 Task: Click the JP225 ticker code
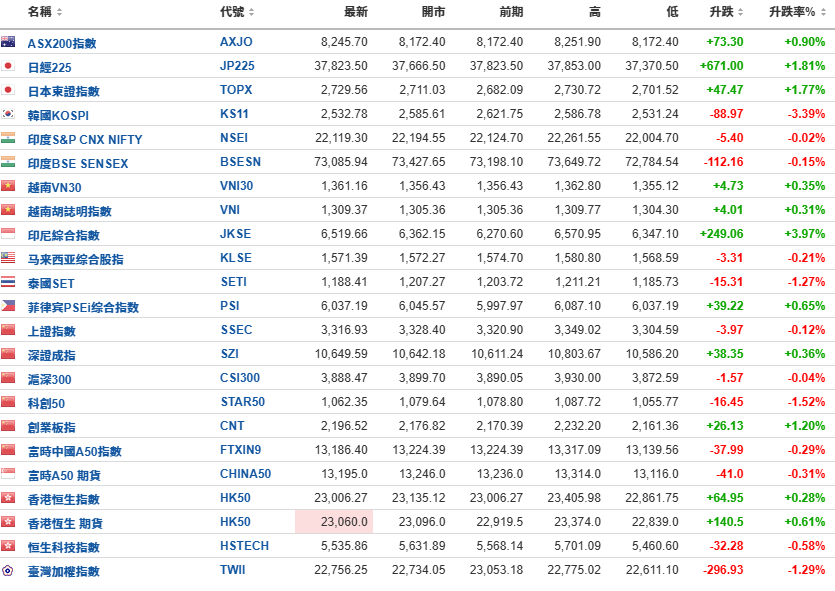click(x=237, y=65)
